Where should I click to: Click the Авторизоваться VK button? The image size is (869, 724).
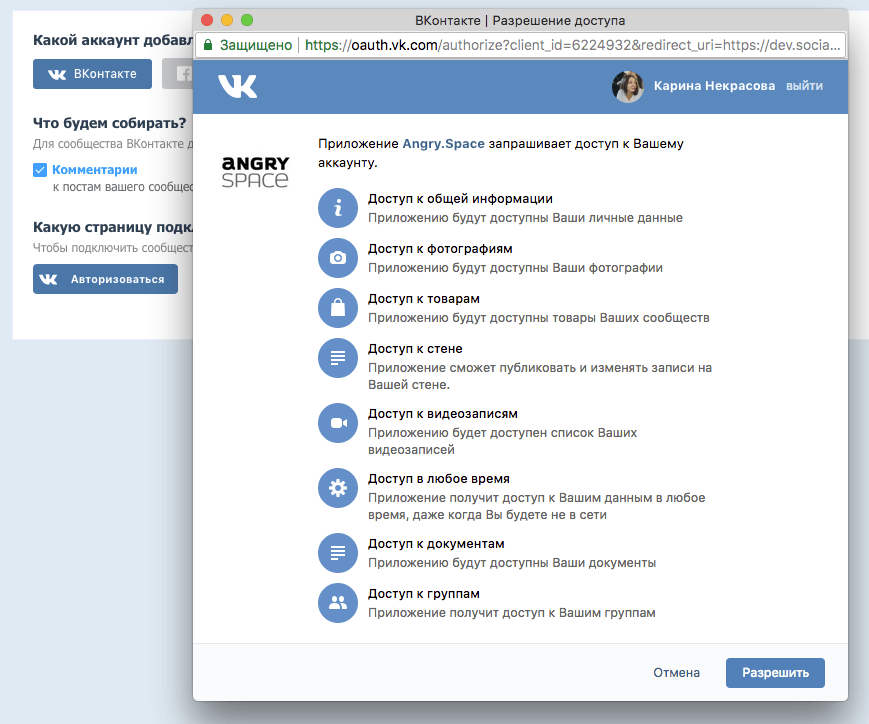105,279
